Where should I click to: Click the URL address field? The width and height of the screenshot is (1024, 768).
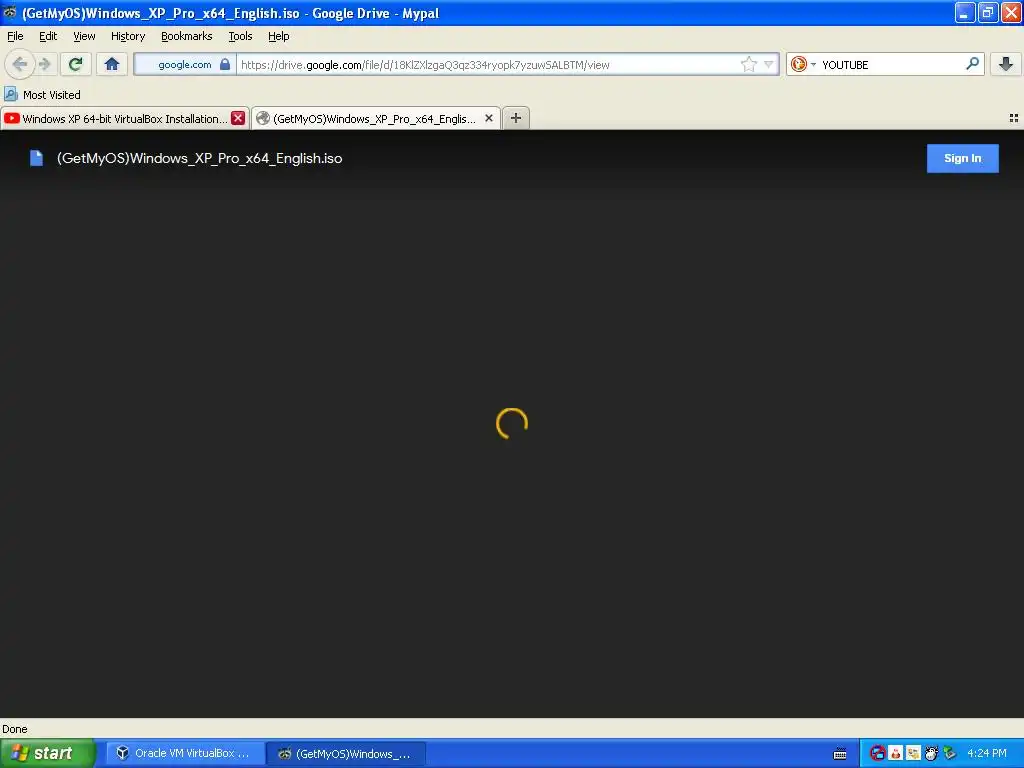pyautogui.click(x=490, y=64)
